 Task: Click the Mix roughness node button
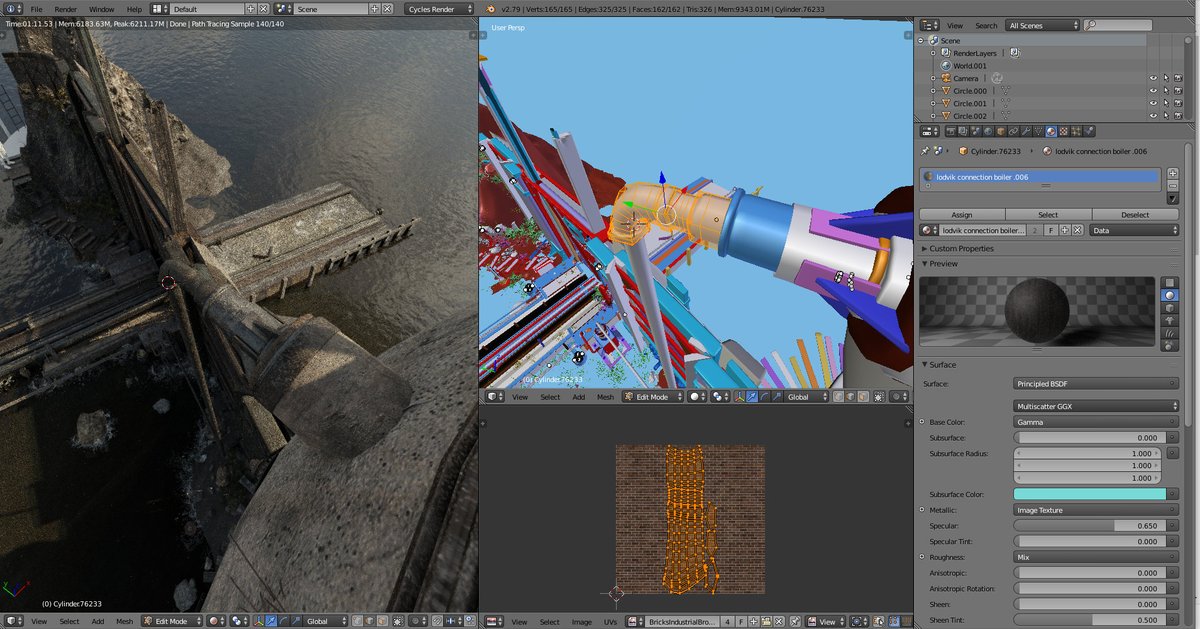pos(1096,557)
